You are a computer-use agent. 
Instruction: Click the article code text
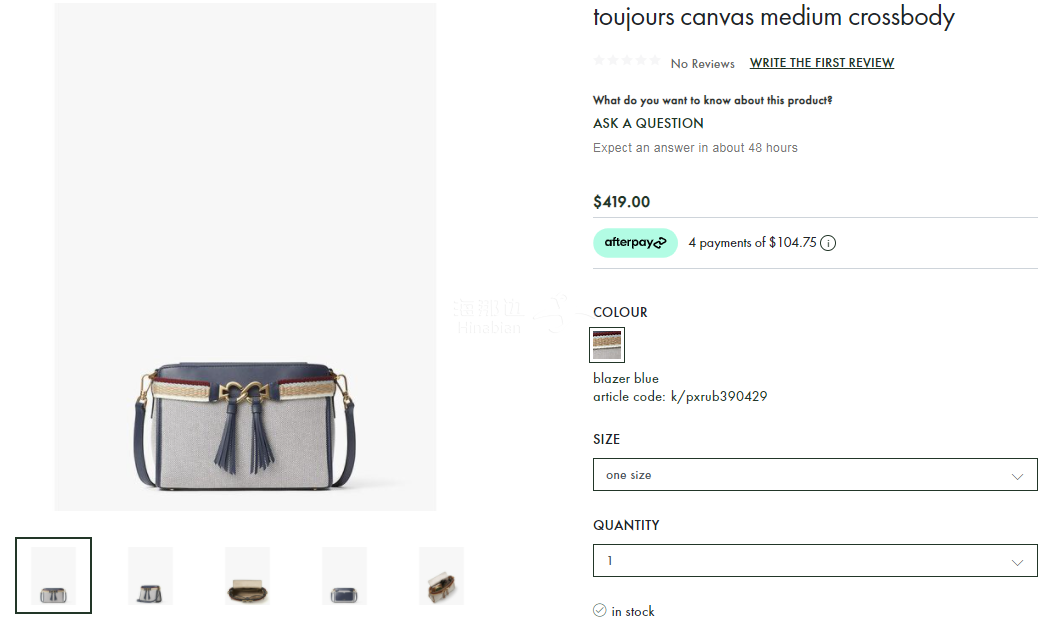coord(680,396)
